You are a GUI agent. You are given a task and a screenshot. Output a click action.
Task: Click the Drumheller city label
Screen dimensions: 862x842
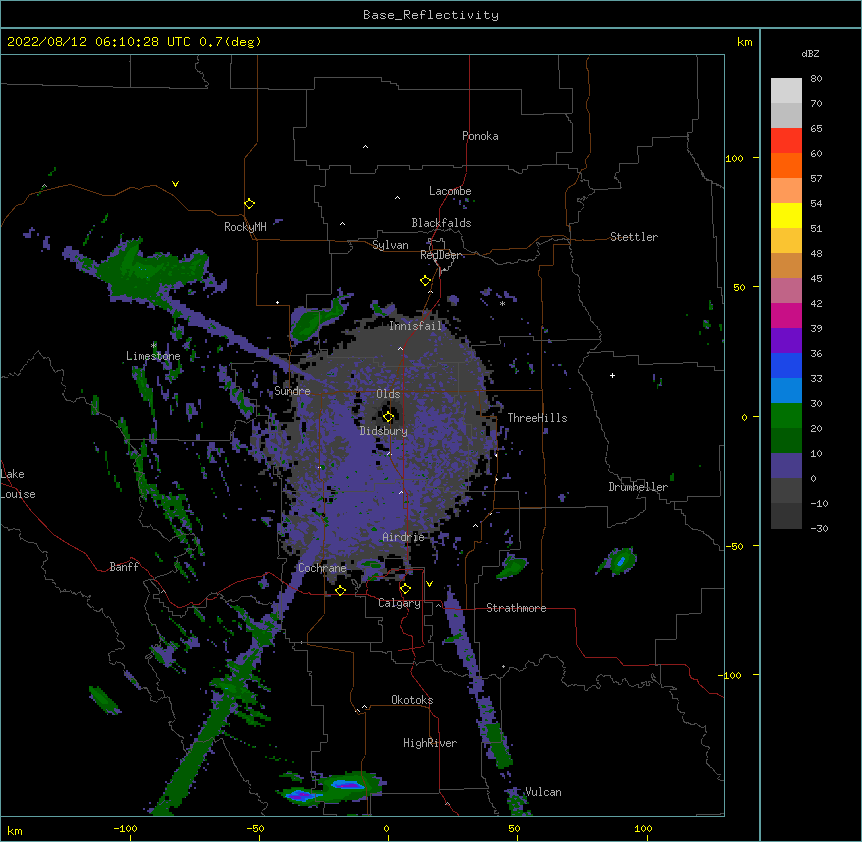click(638, 487)
